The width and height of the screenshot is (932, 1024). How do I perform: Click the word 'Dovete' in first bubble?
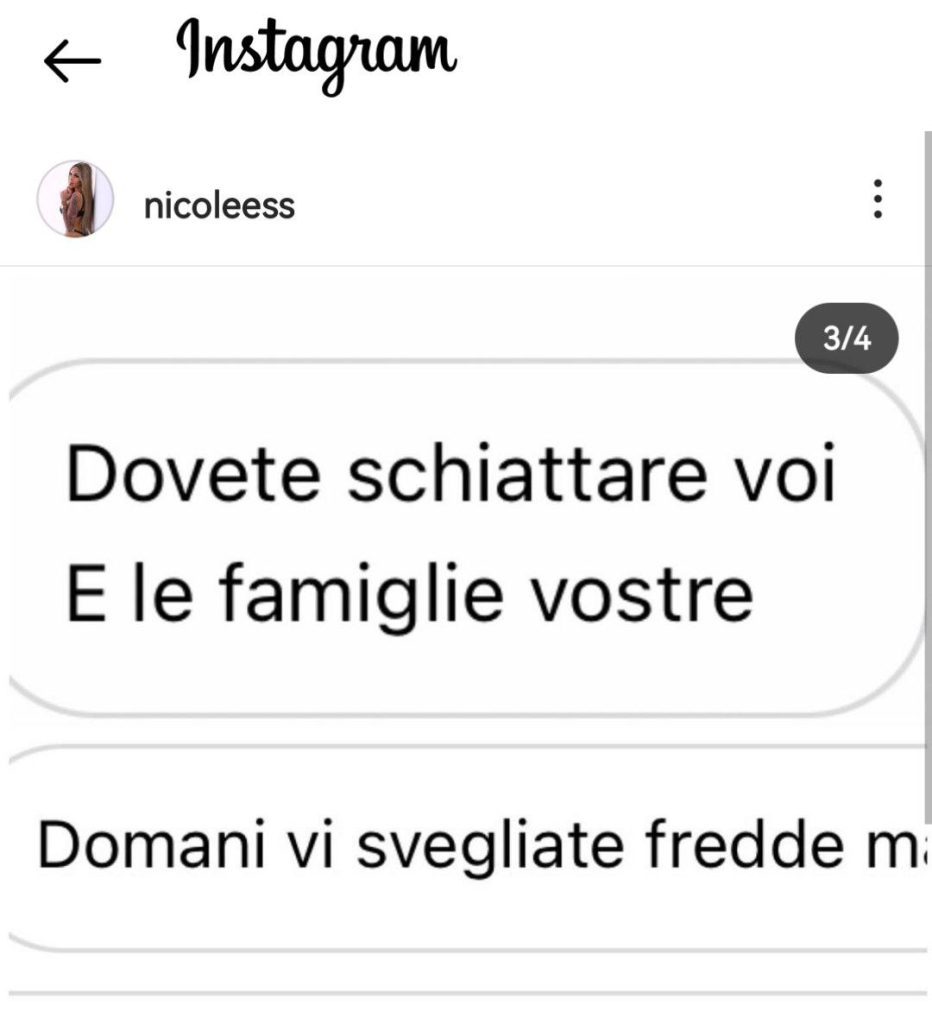[193, 473]
